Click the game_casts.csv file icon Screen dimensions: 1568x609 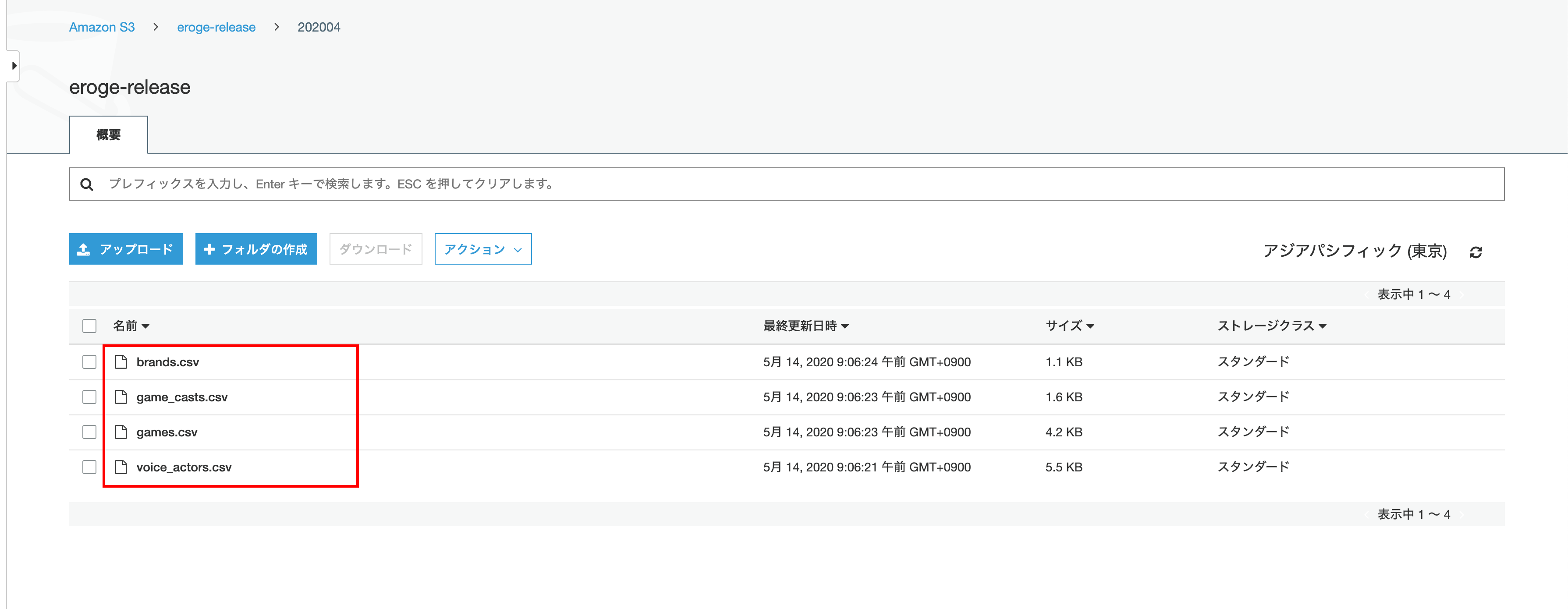point(121,397)
